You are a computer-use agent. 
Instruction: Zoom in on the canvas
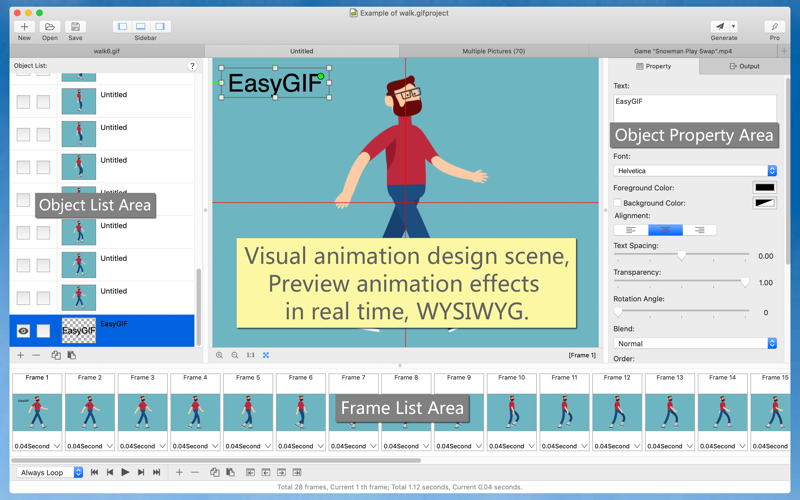(219, 355)
